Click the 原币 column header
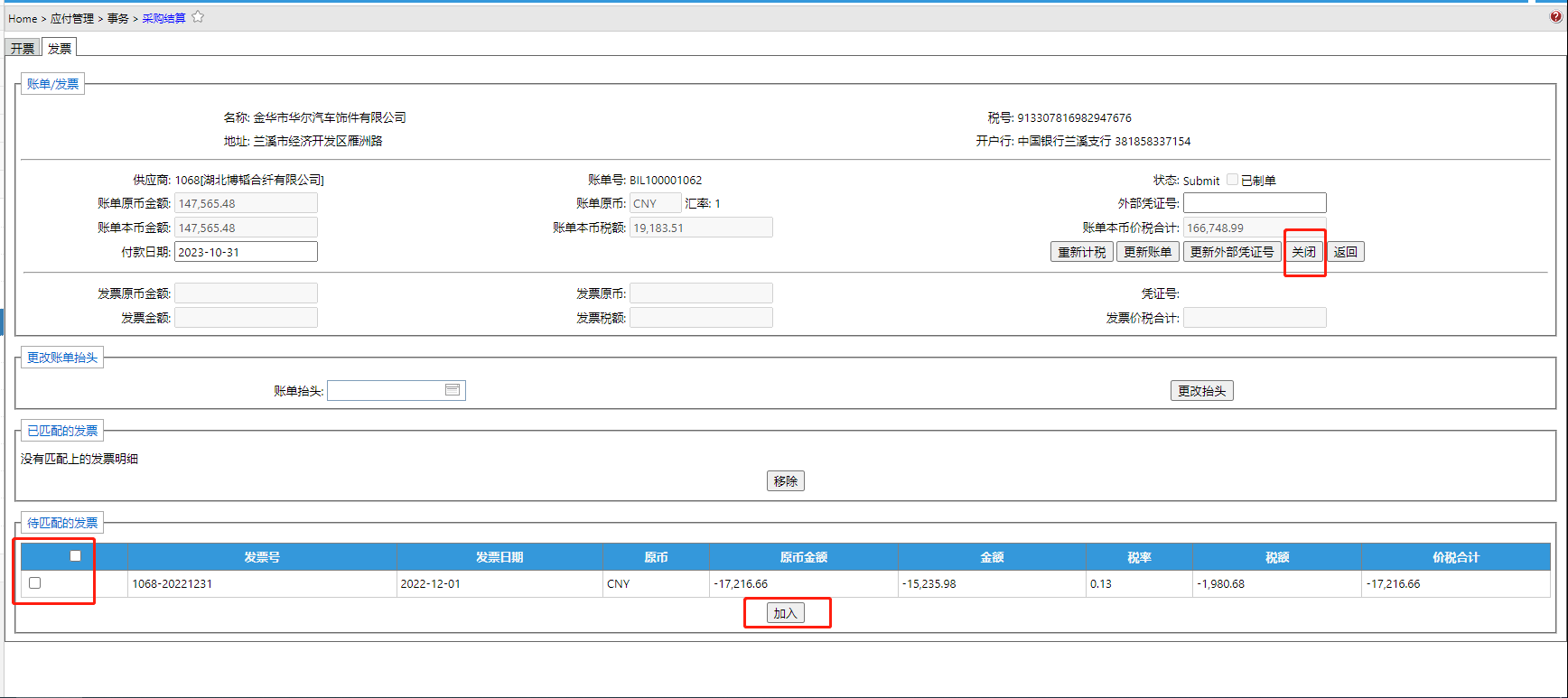Viewport: 1568px width, 698px height. (x=656, y=557)
